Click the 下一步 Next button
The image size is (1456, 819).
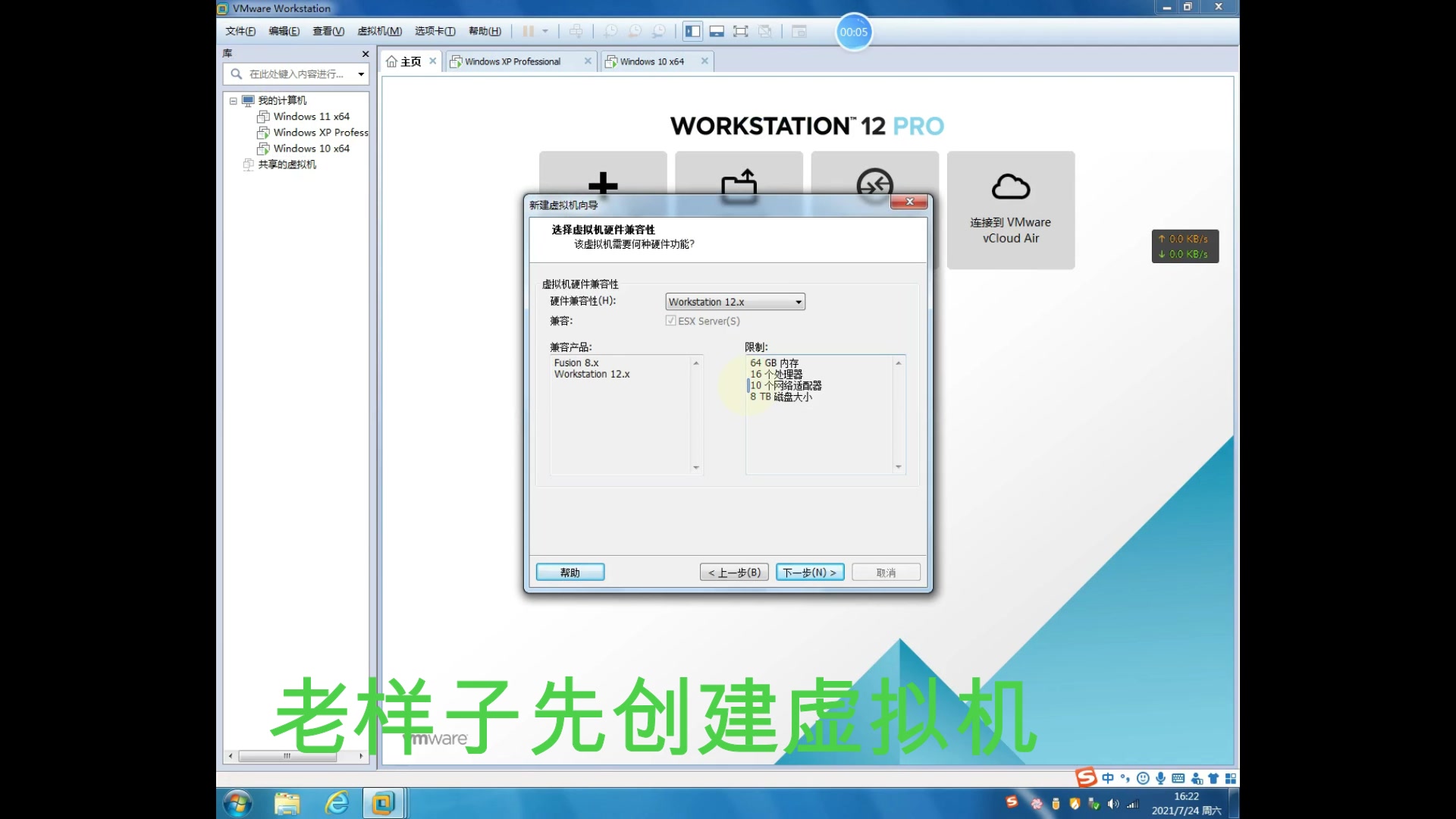tap(810, 572)
